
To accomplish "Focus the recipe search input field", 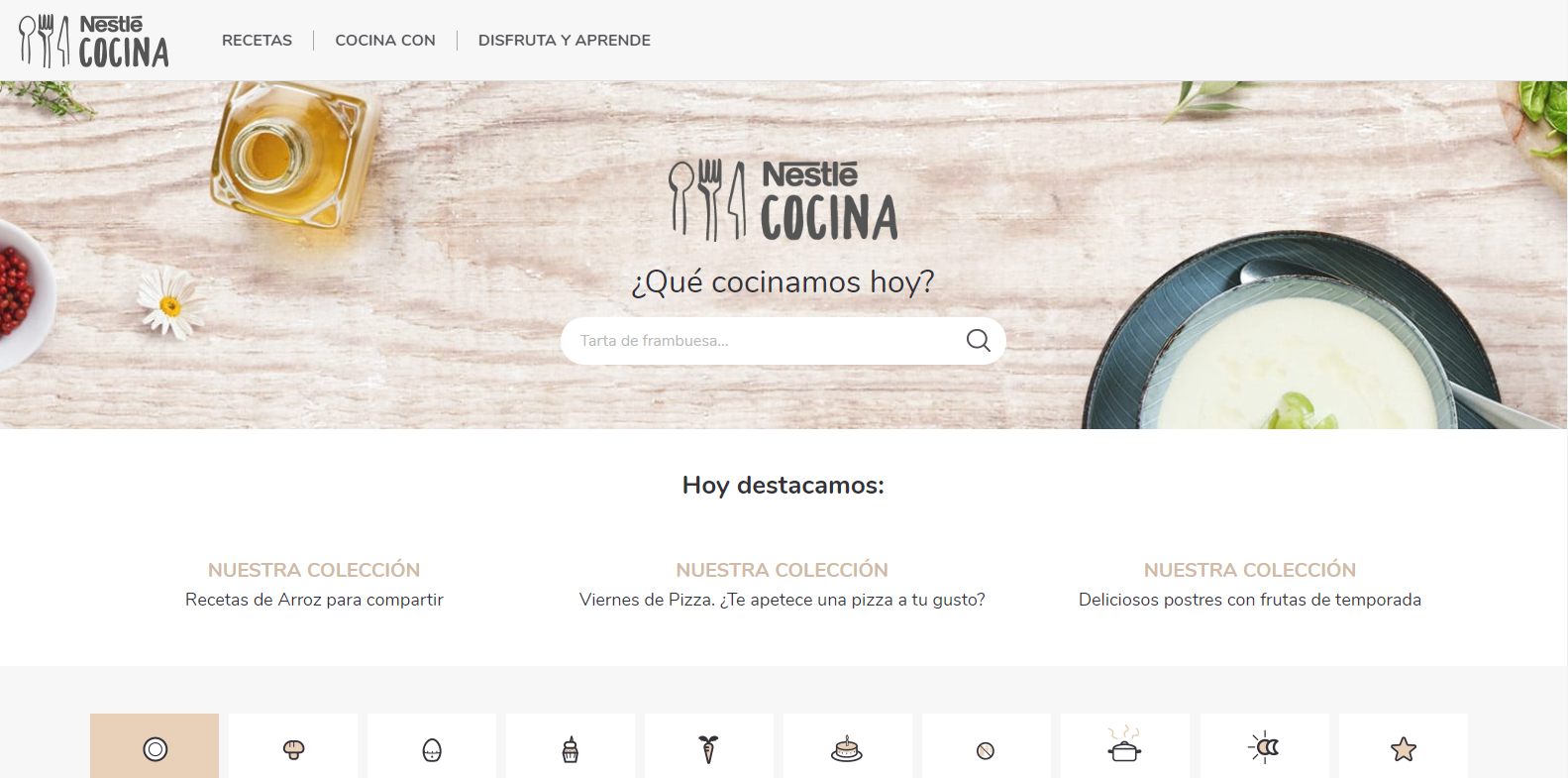I will point(763,341).
